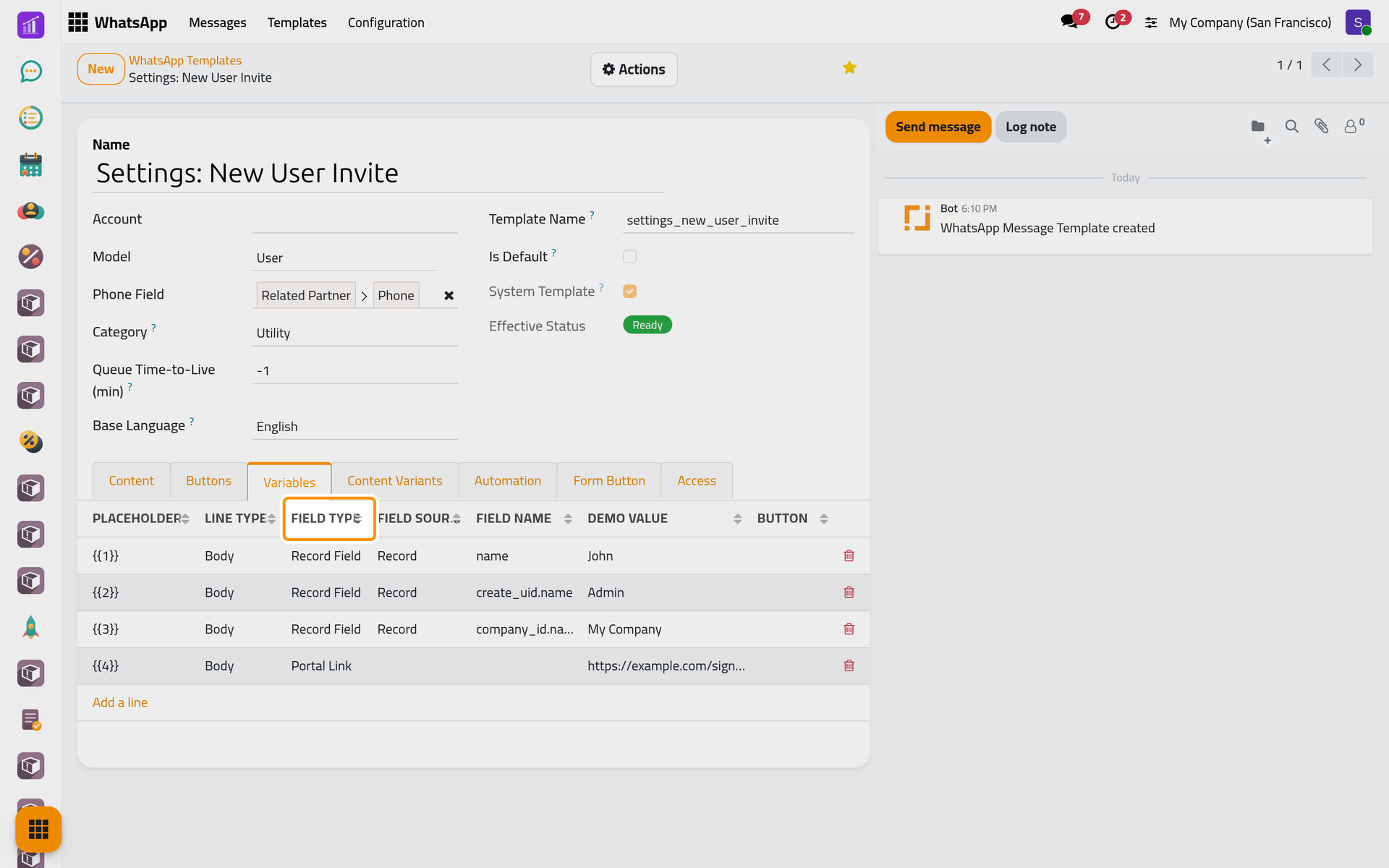1389x868 pixels.
Task: Sort by the Field Name column
Action: click(524, 519)
